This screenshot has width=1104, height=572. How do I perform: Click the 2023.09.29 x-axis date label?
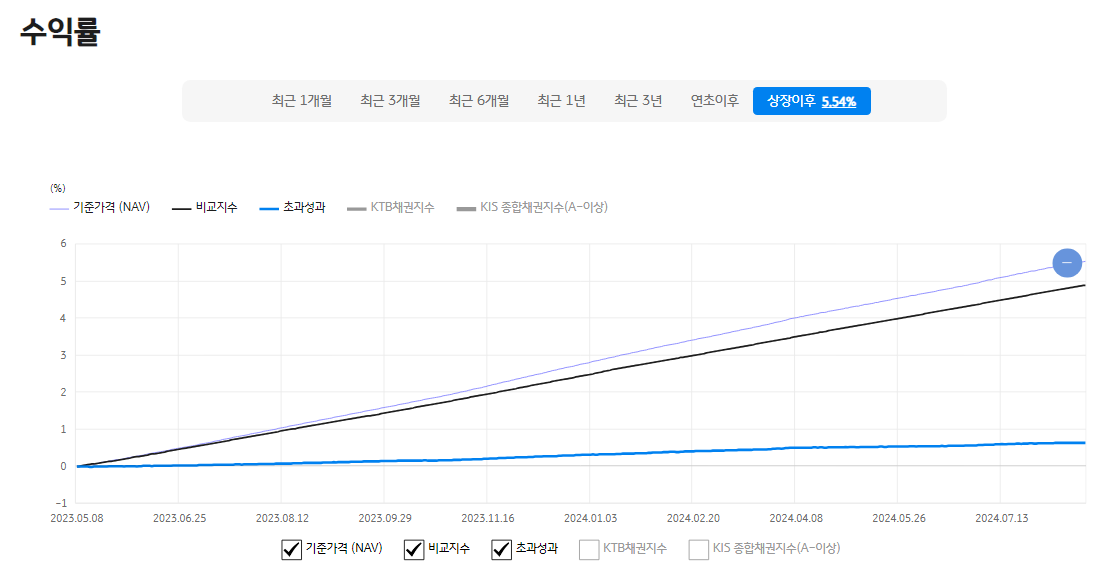385,518
